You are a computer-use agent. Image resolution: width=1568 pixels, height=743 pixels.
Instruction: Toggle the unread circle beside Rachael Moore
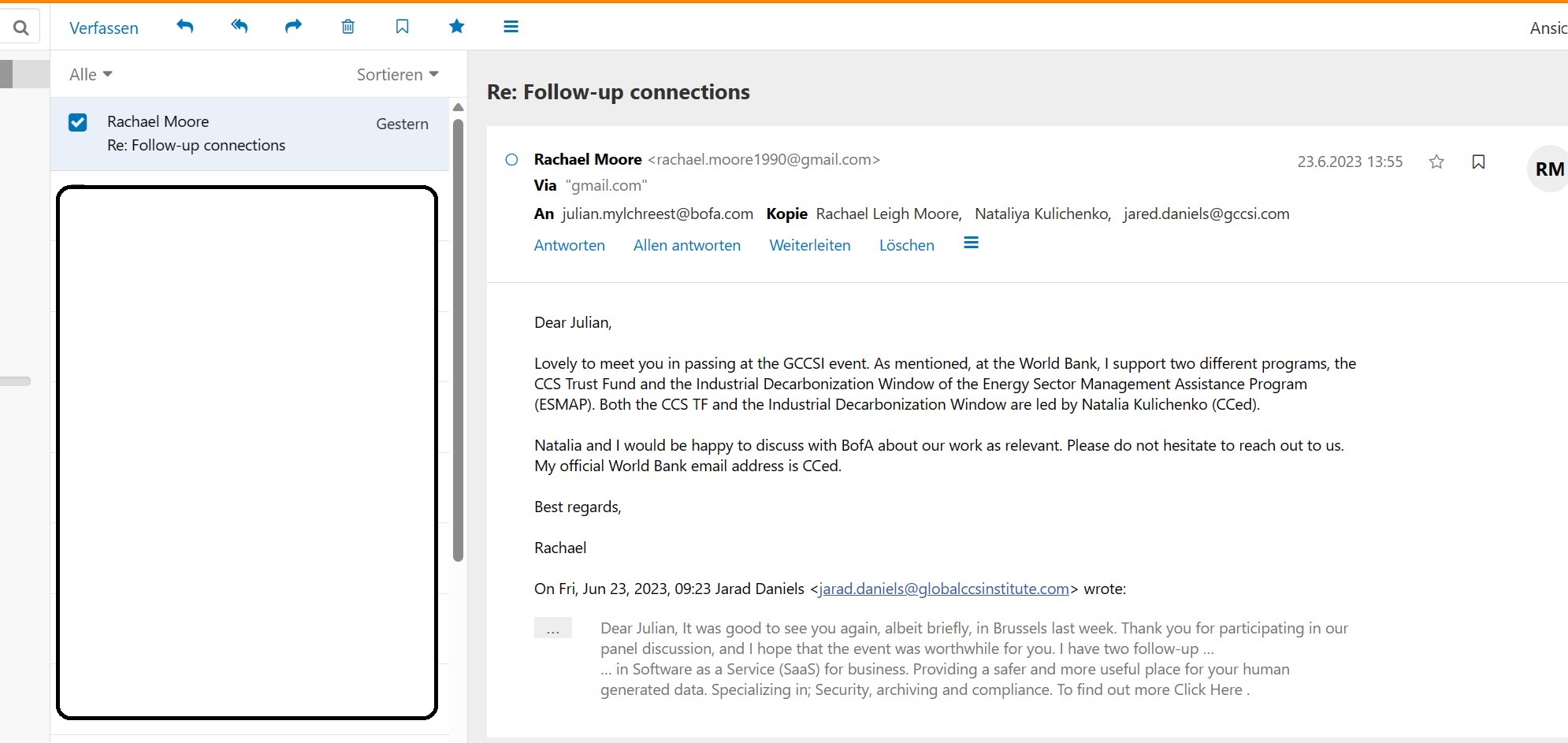pos(511,160)
